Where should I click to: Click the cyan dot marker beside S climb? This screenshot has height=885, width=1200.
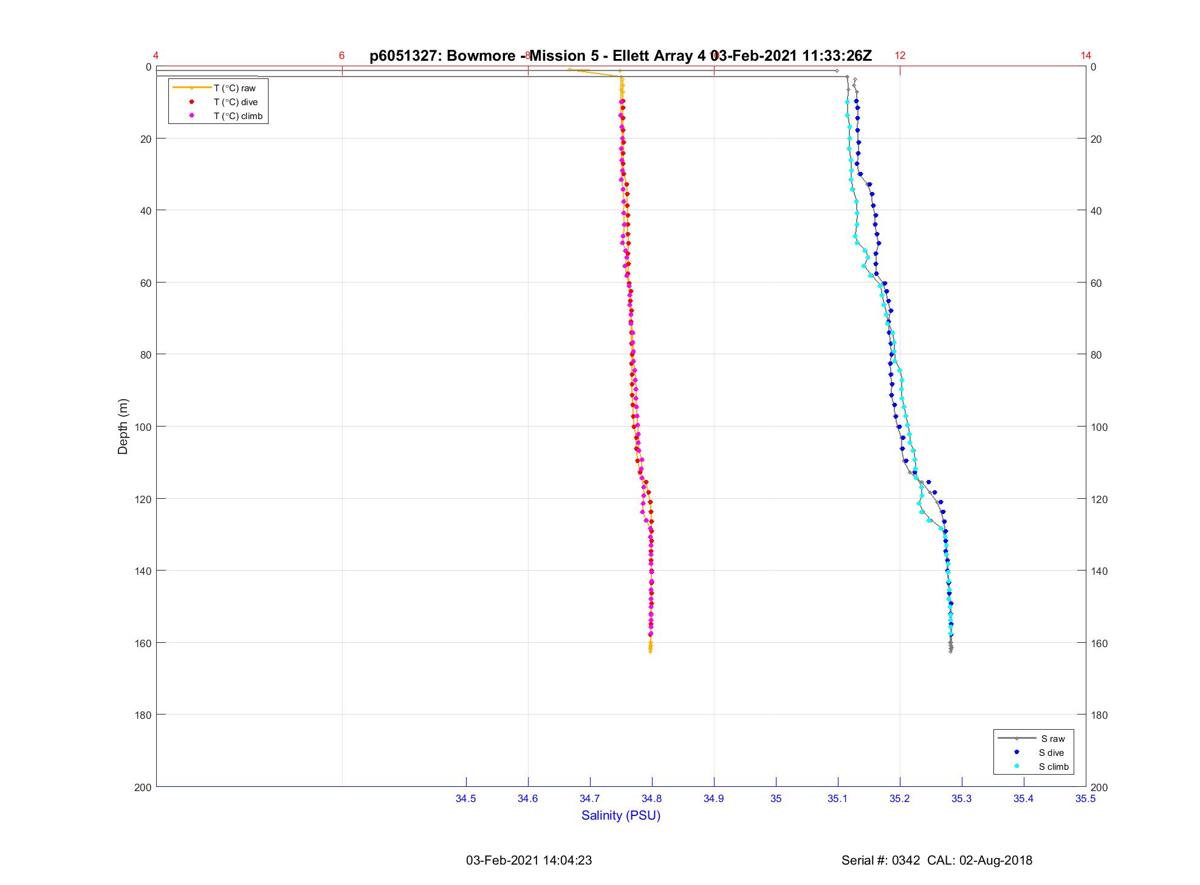coord(1017,766)
